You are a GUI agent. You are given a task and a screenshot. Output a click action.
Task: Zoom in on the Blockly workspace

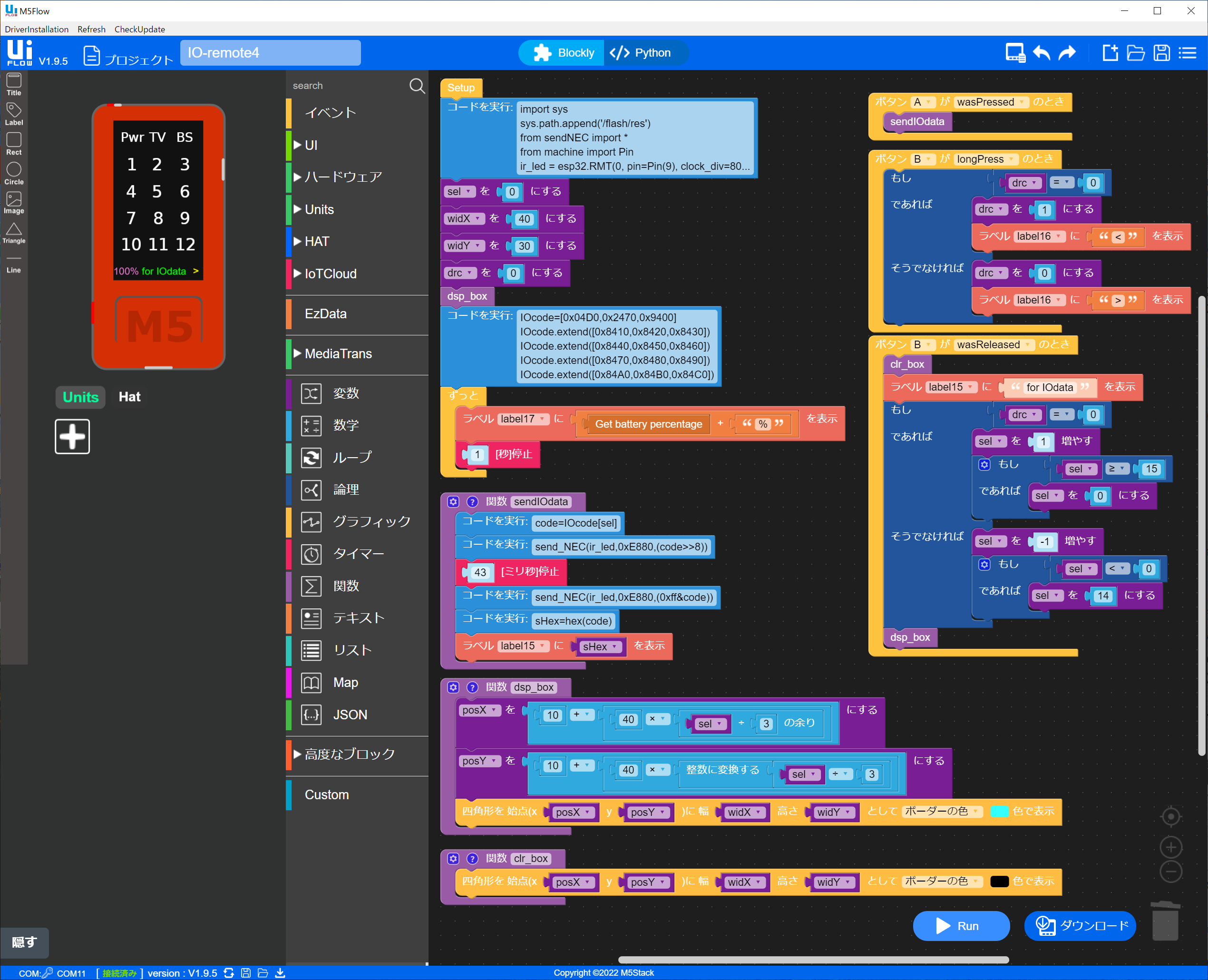point(1171,847)
